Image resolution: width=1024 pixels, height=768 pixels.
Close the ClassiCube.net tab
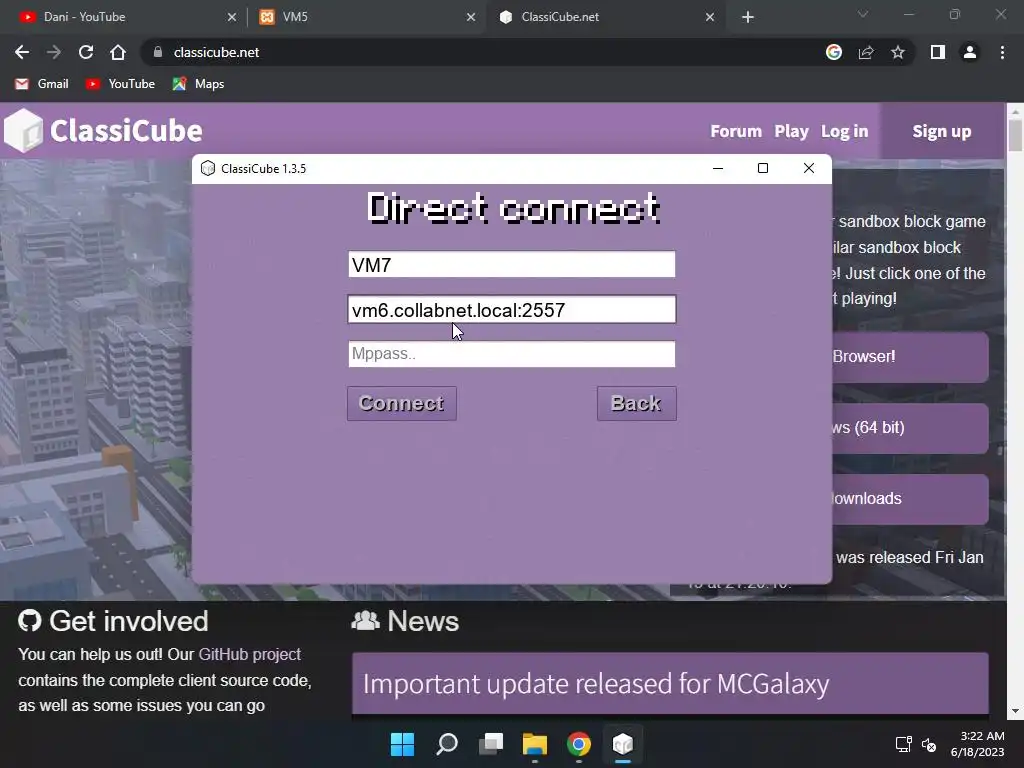710,17
